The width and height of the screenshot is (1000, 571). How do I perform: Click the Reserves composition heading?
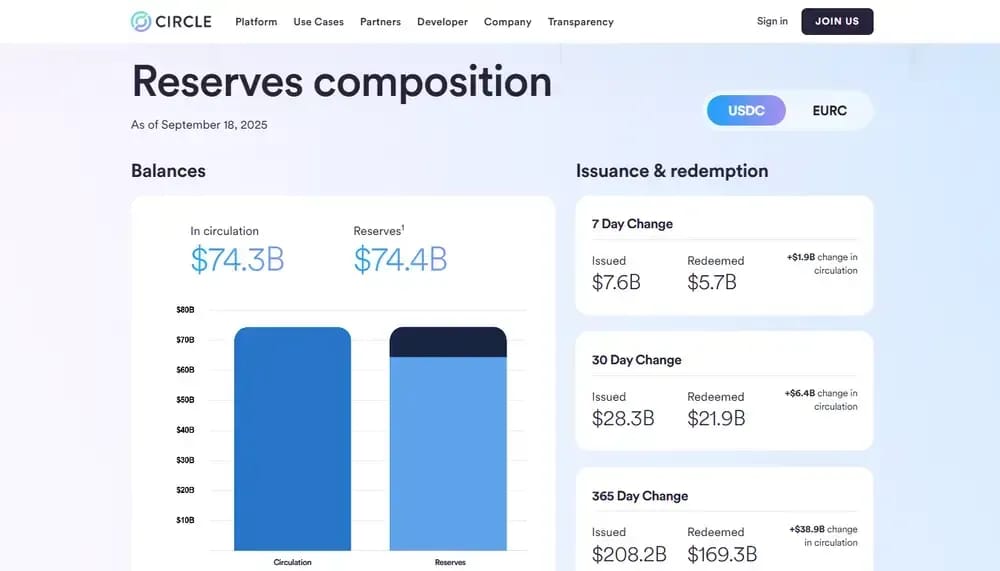[342, 82]
